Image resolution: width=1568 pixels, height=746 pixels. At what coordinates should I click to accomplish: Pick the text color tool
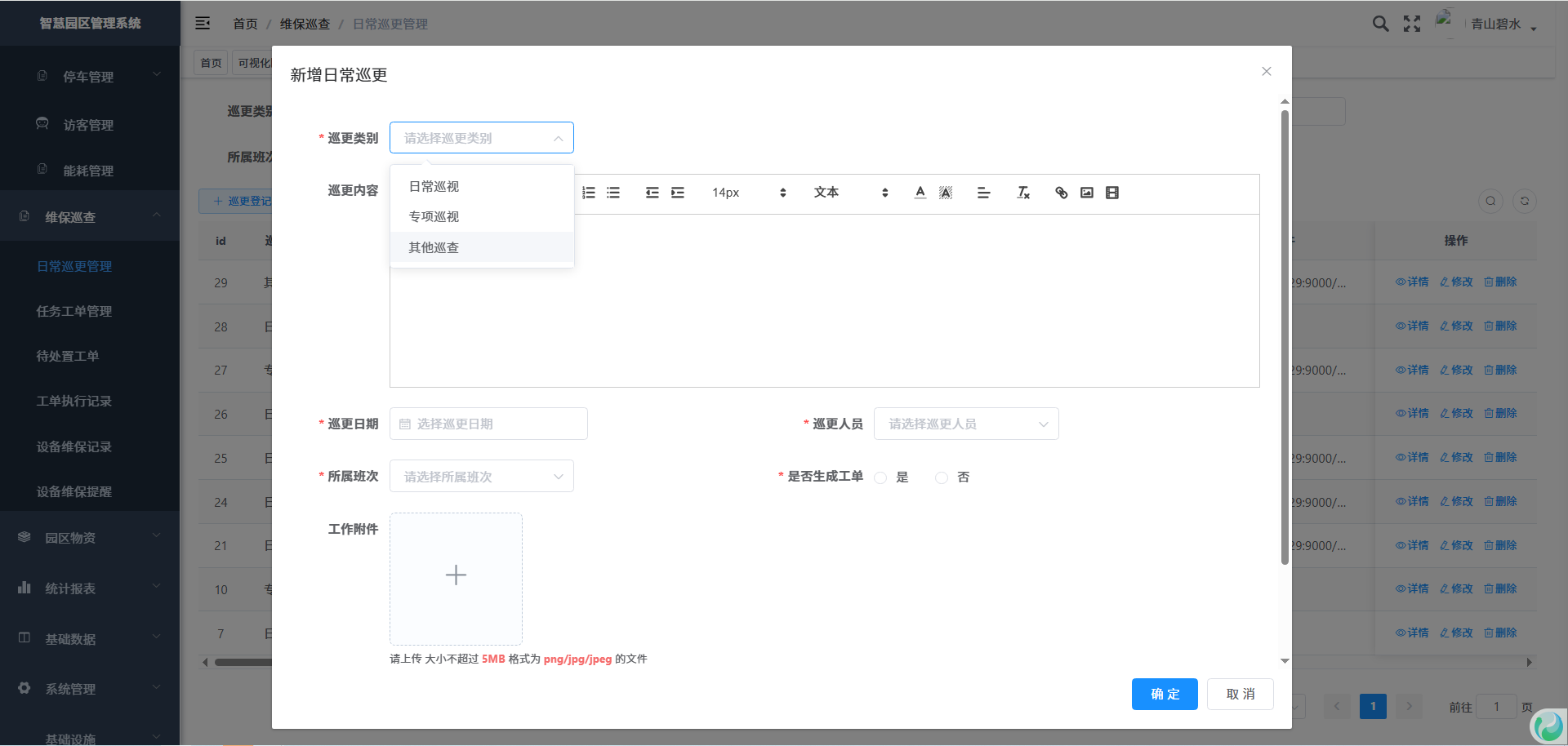click(x=920, y=193)
